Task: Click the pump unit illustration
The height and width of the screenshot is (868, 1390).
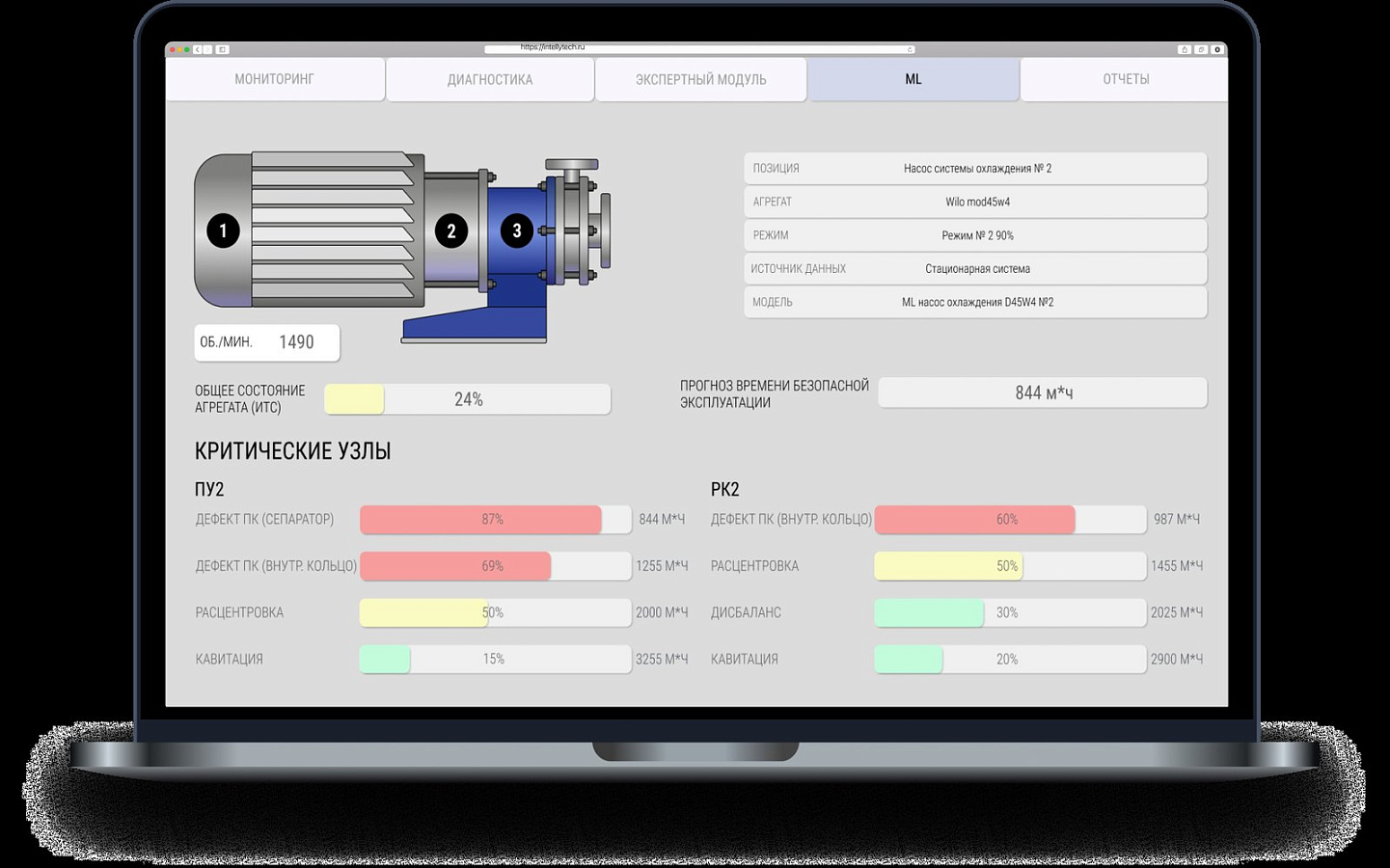Action: pos(403,247)
